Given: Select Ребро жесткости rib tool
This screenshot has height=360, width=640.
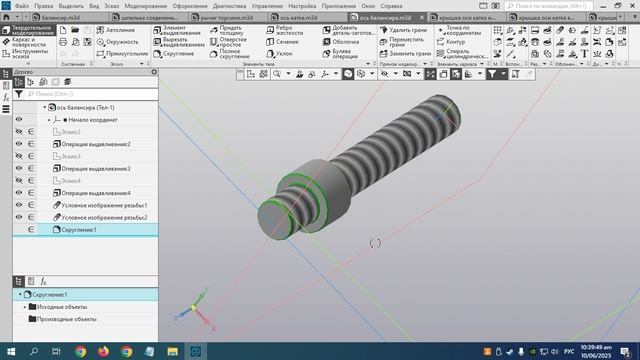Looking at the screenshot, I should coord(284,30).
